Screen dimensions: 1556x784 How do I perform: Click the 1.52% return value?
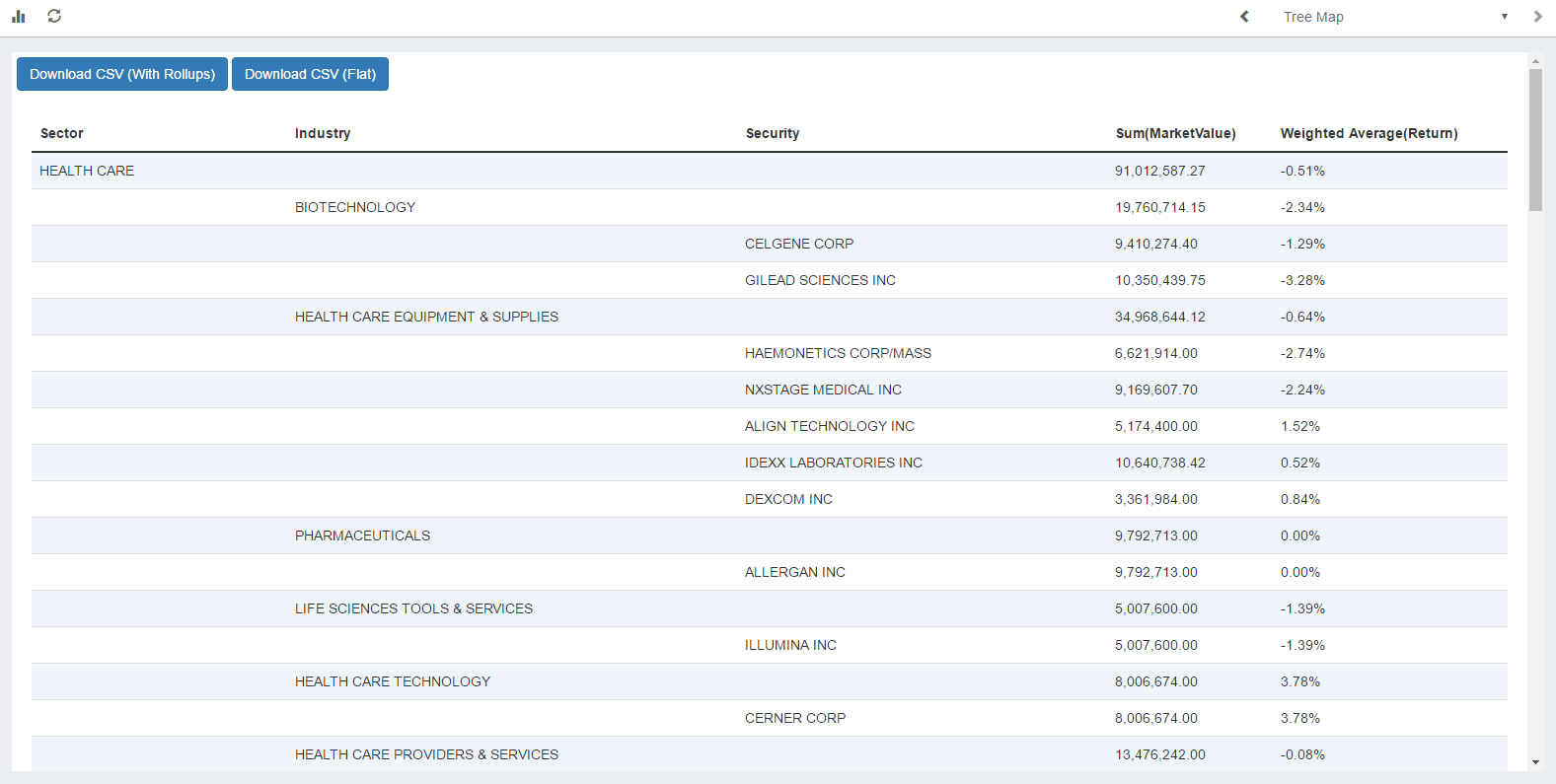tap(1300, 426)
